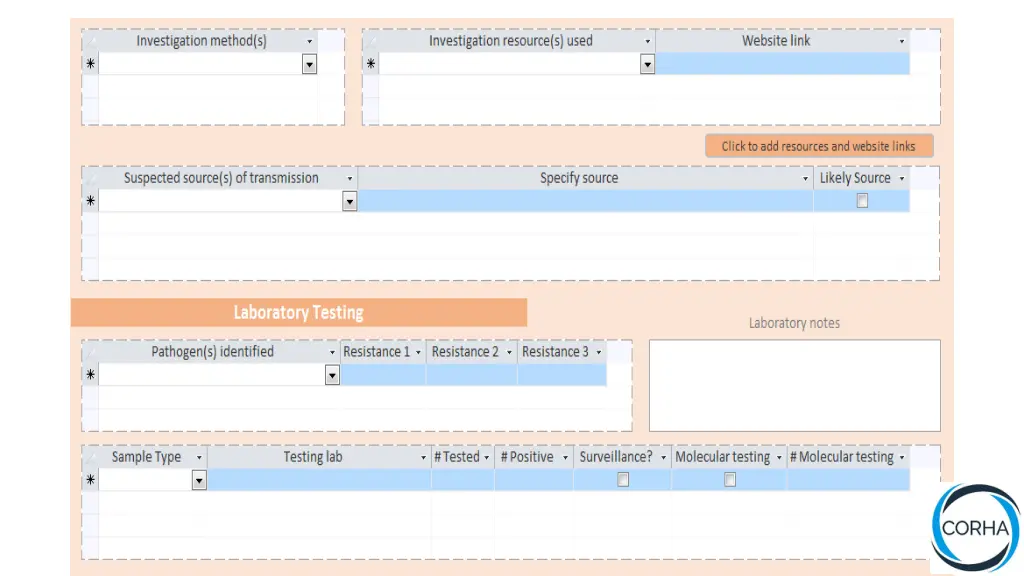Click inside the Laboratory notes text box
Viewport: 1024px width, 576px height.
794,385
